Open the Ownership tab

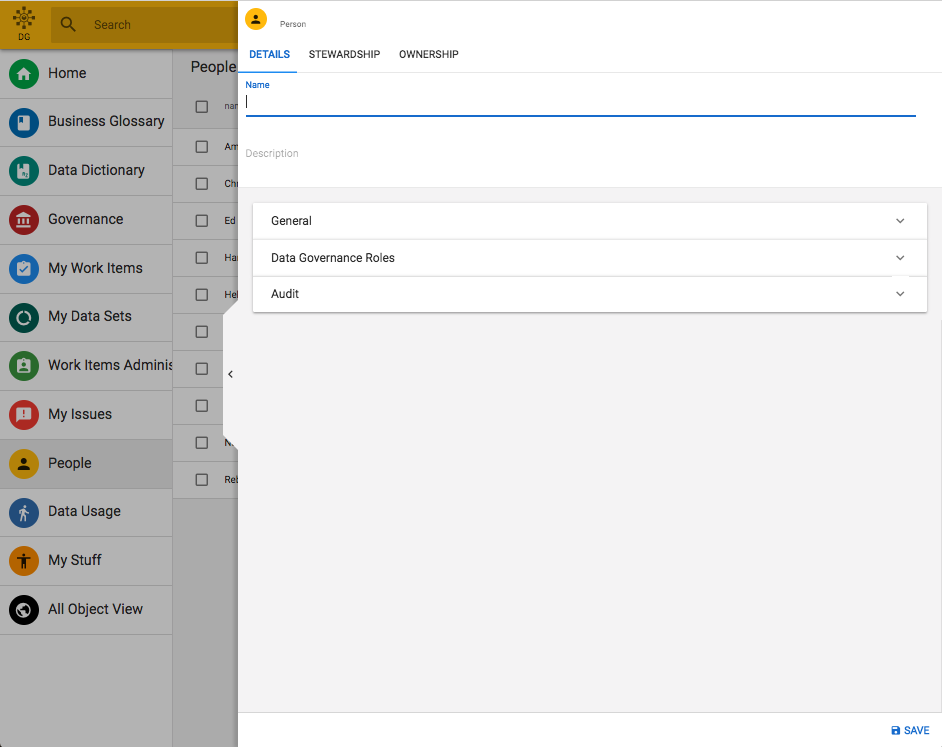click(428, 54)
